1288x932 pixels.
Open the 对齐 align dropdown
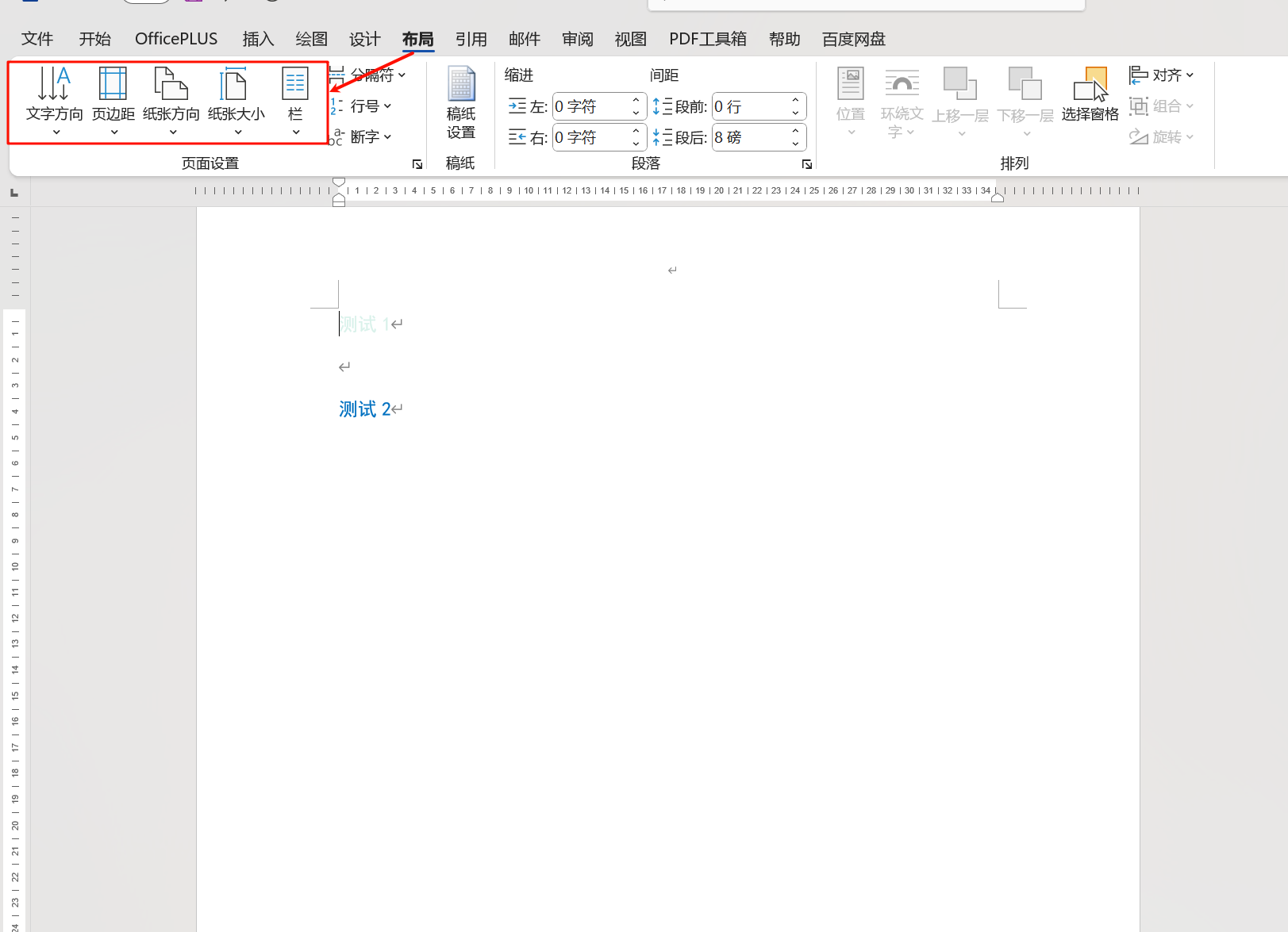coord(1162,75)
